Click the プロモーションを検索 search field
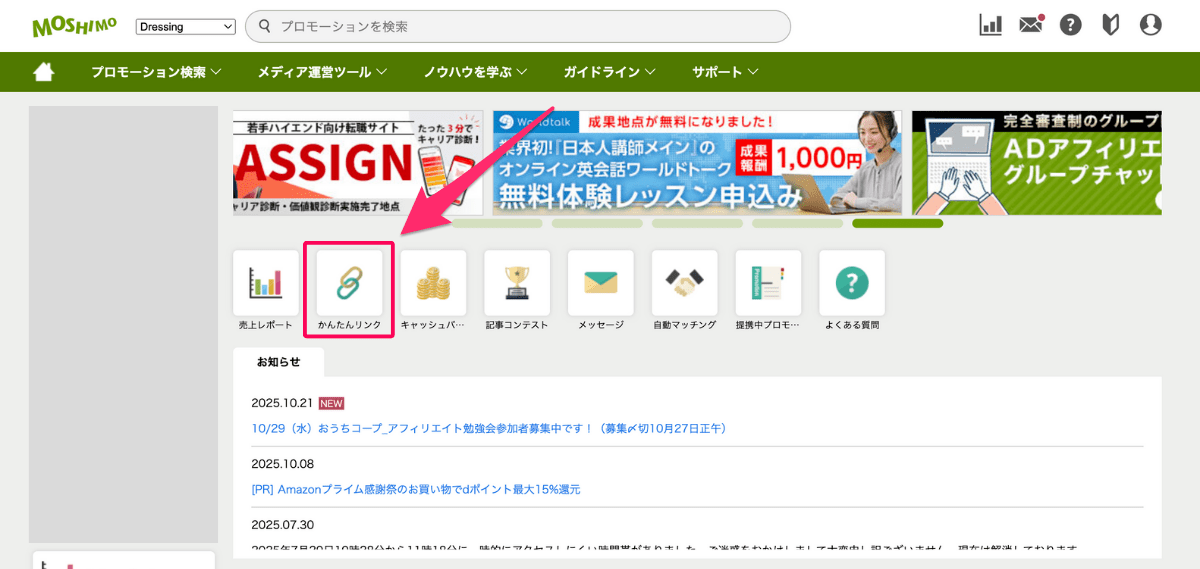This screenshot has height=569, width=1200. 518,26
